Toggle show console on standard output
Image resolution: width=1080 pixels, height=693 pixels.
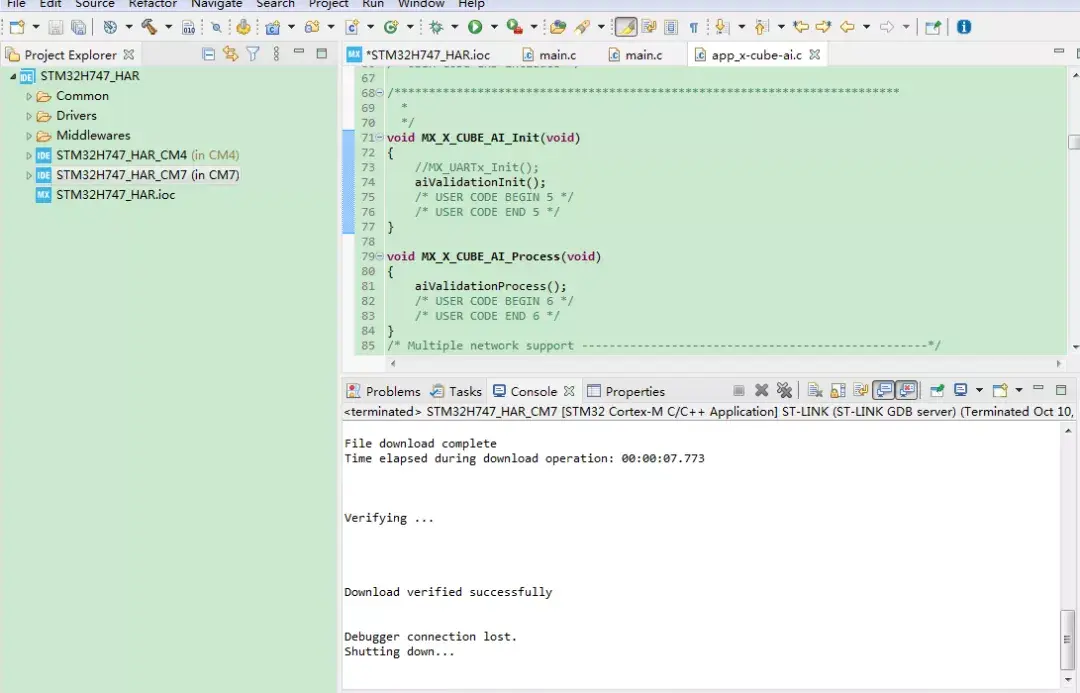pyautogui.click(x=884, y=391)
